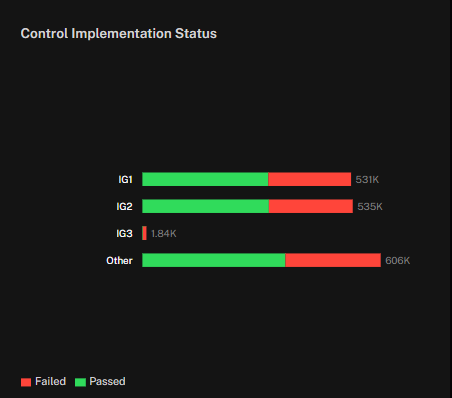Click the red Failed legend swatch

[x=26, y=382]
